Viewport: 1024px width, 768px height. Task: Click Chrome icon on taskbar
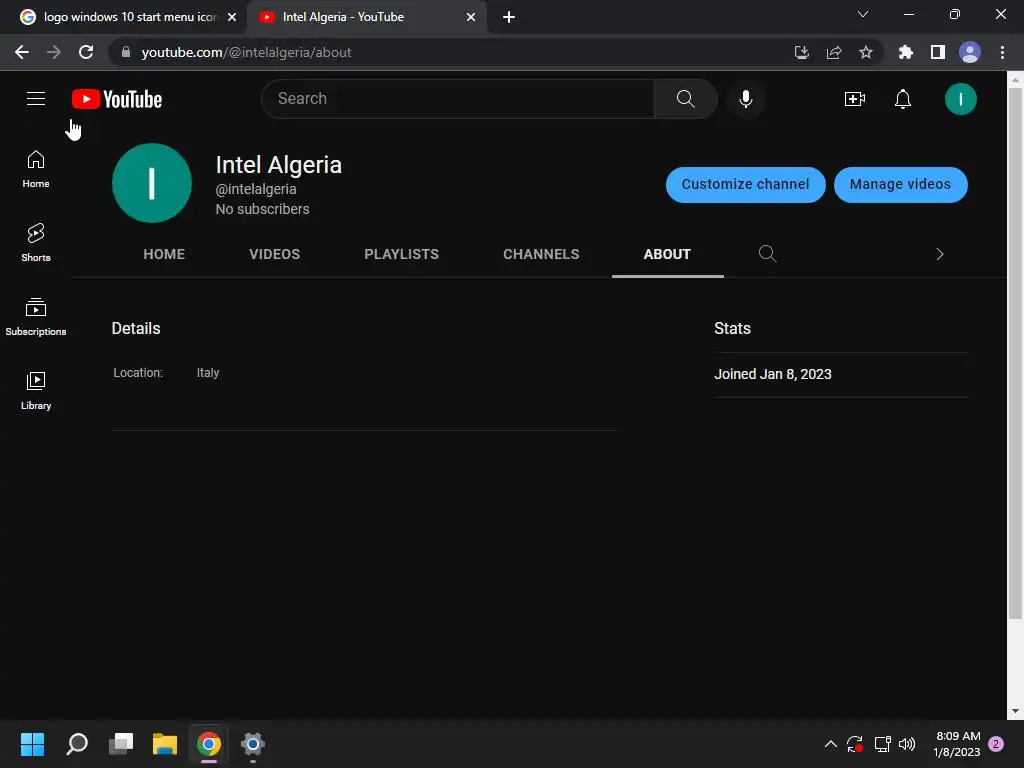point(209,744)
